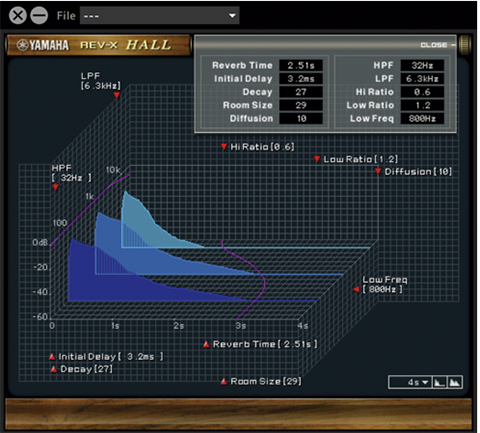Select the Low Ratio red triangle marker

(x=317, y=159)
